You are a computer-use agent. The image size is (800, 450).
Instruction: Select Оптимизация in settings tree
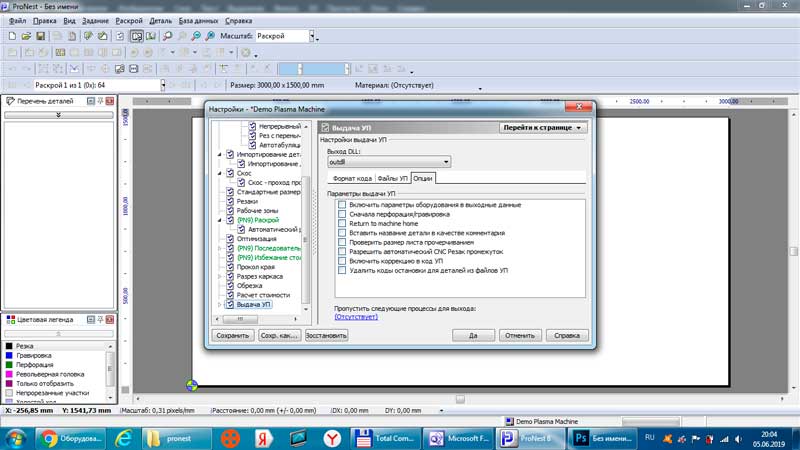(256, 239)
